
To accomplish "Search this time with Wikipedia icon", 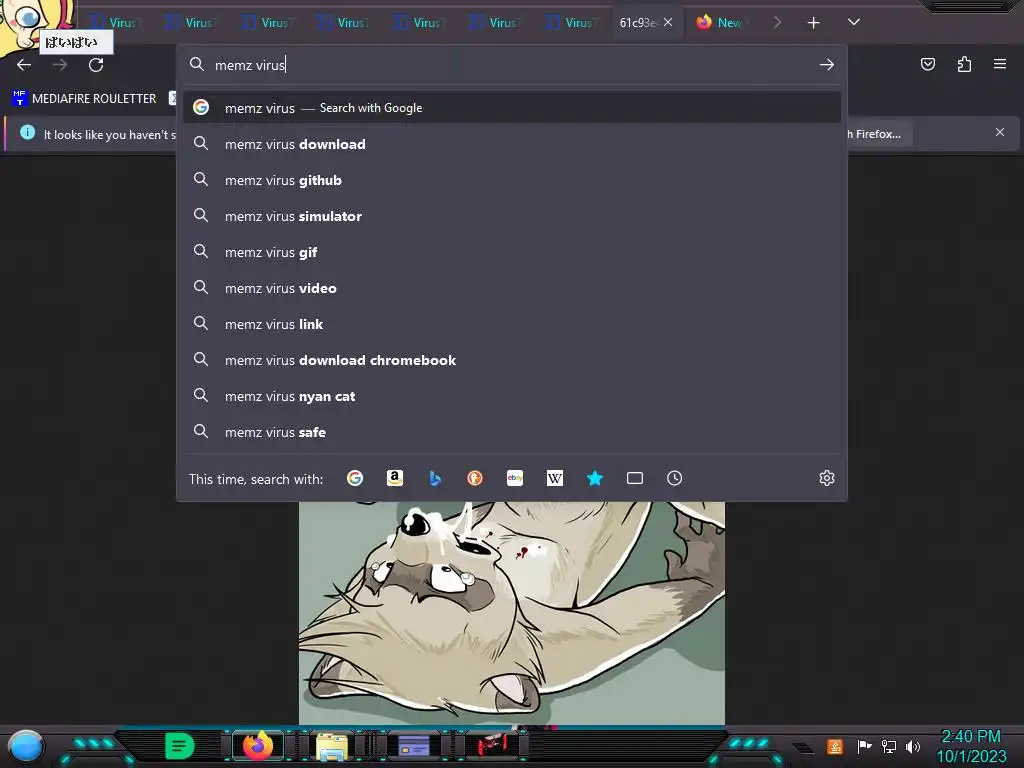I will [x=554, y=478].
